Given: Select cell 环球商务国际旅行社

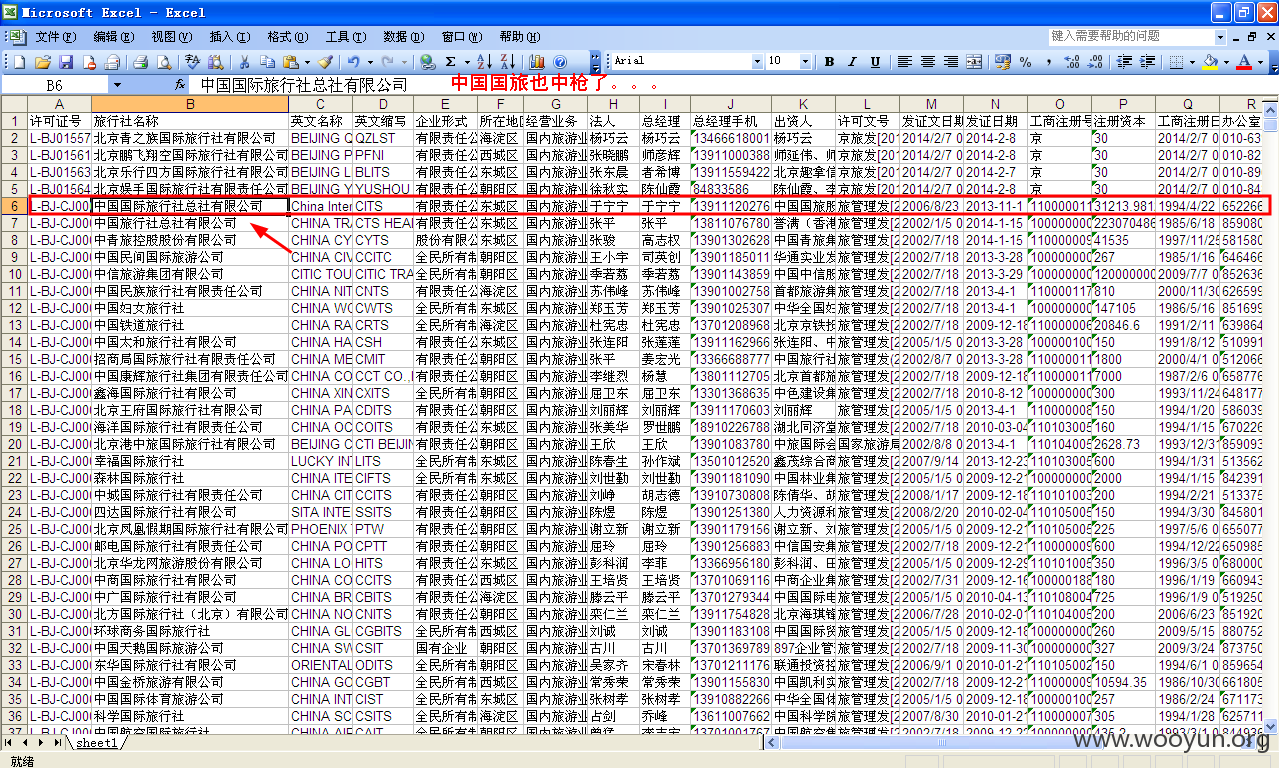Looking at the screenshot, I should tap(190, 631).
